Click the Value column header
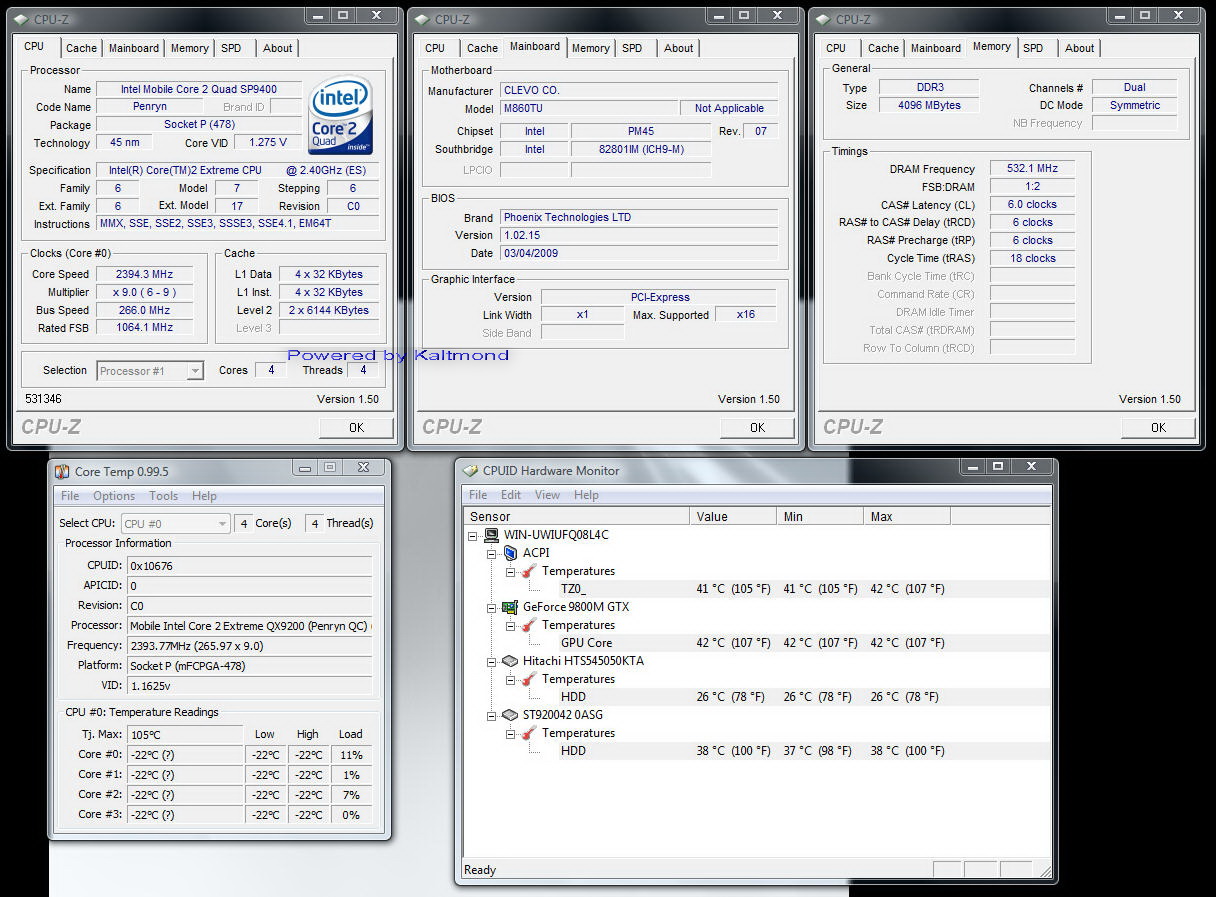This screenshot has width=1216, height=897. click(x=733, y=517)
